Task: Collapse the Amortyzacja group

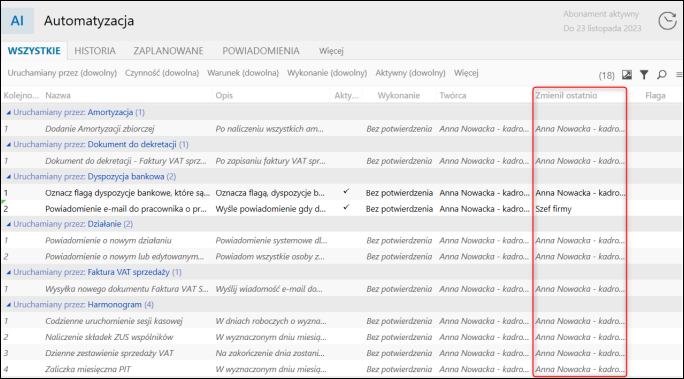Action: coord(8,113)
